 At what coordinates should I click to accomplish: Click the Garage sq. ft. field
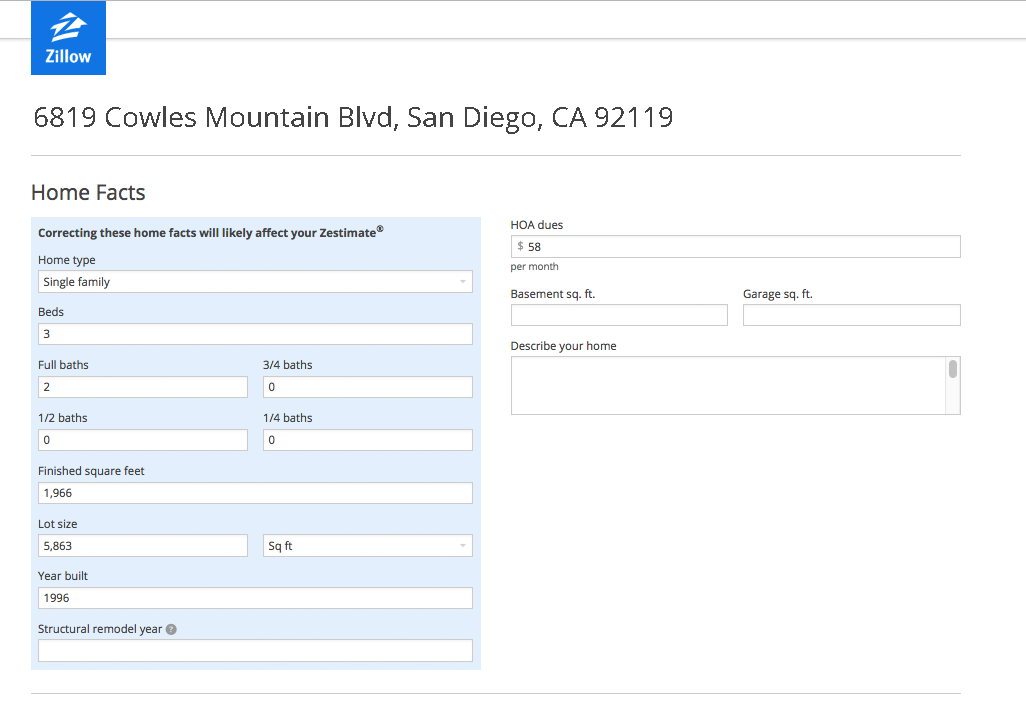[851, 316]
